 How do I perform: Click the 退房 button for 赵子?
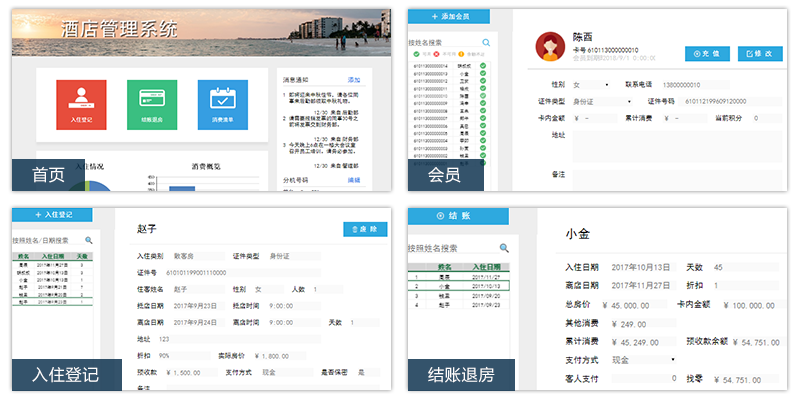coord(365,230)
